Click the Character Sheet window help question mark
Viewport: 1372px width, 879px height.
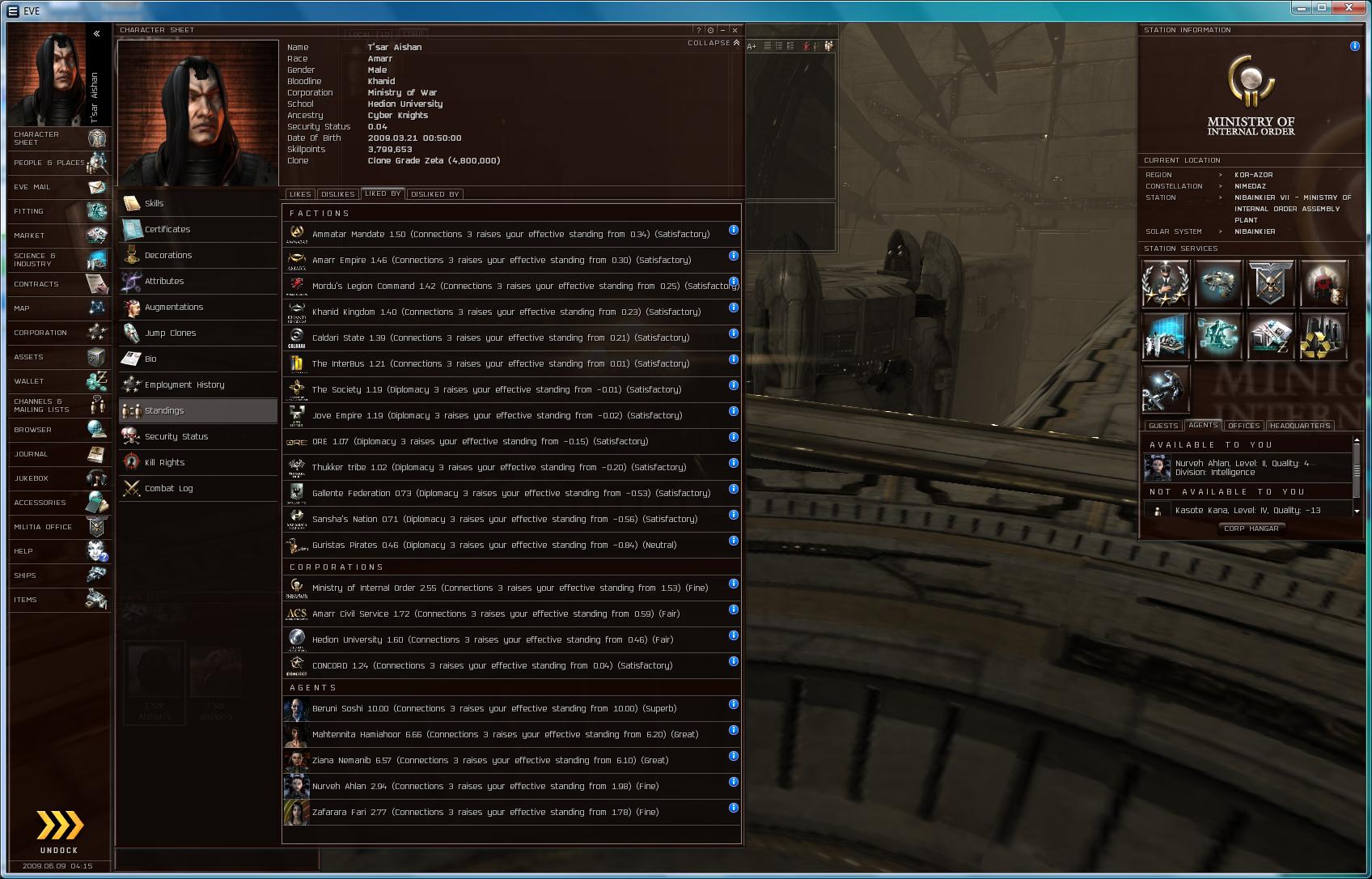pos(699,30)
